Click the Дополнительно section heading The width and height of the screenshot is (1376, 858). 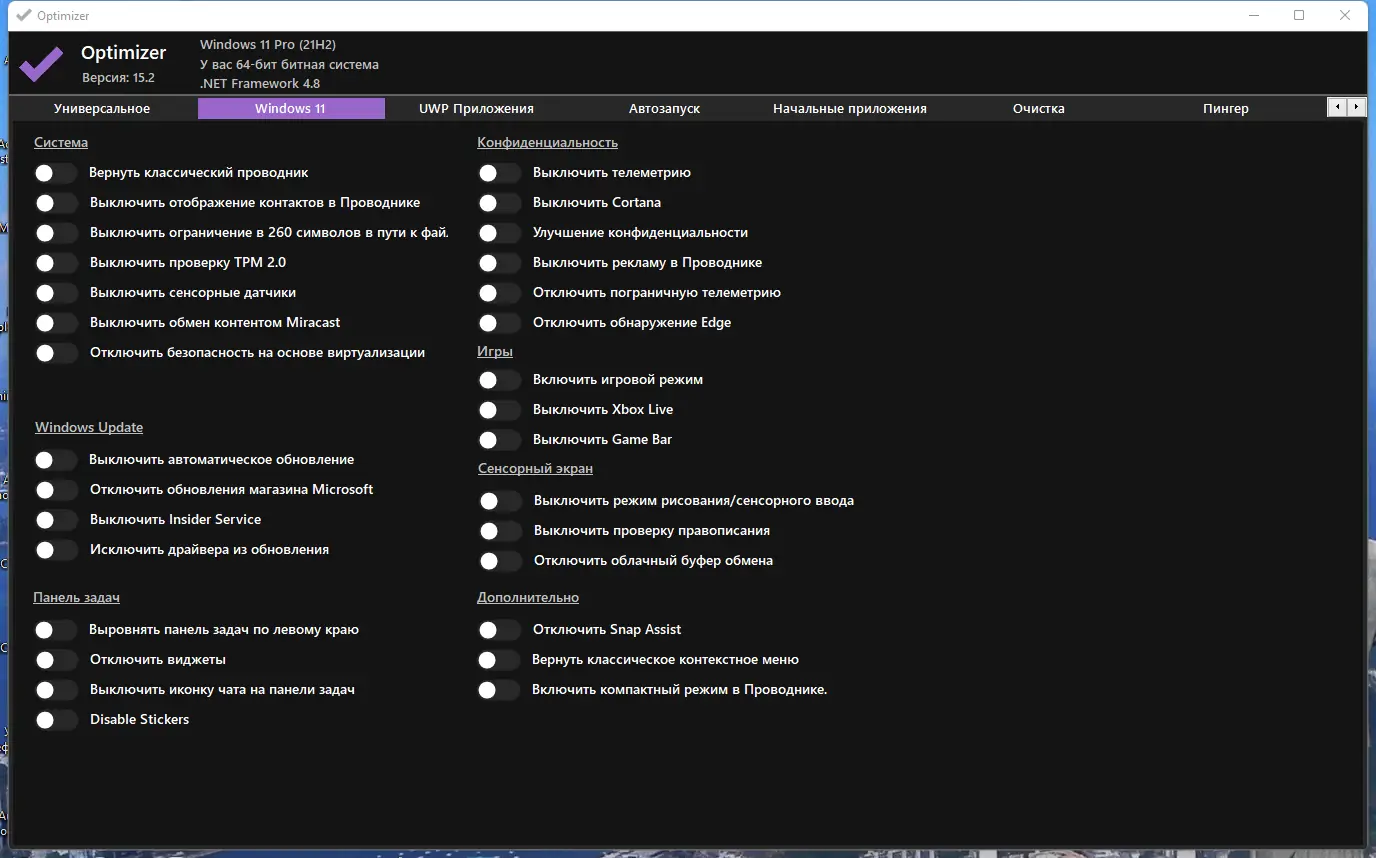coord(528,597)
